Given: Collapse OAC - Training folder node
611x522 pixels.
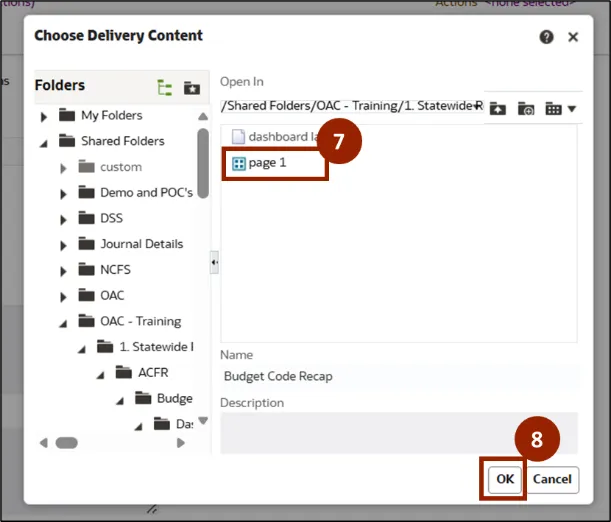Looking at the screenshot, I should [x=63, y=323].
